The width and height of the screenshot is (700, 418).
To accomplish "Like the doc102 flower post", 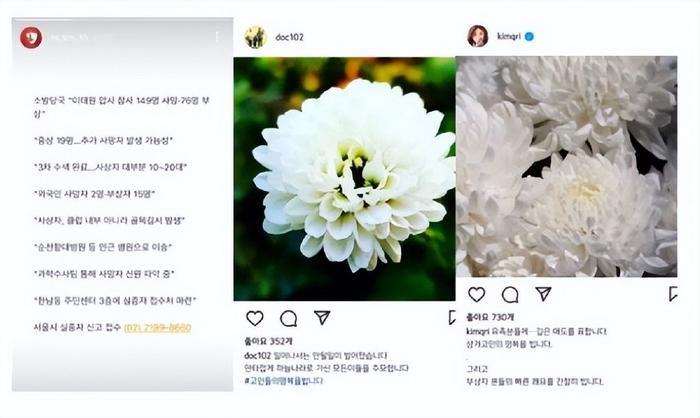I will click(x=254, y=318).
